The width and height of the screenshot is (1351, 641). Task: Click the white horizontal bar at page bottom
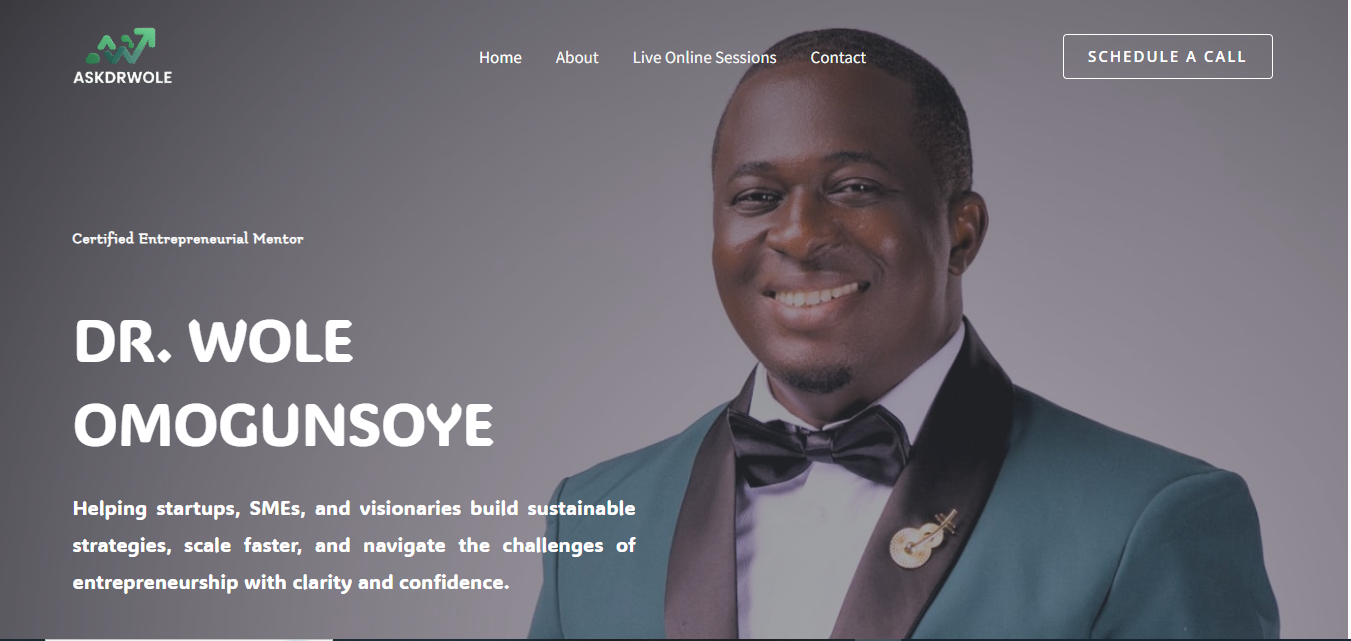[188, 638]
